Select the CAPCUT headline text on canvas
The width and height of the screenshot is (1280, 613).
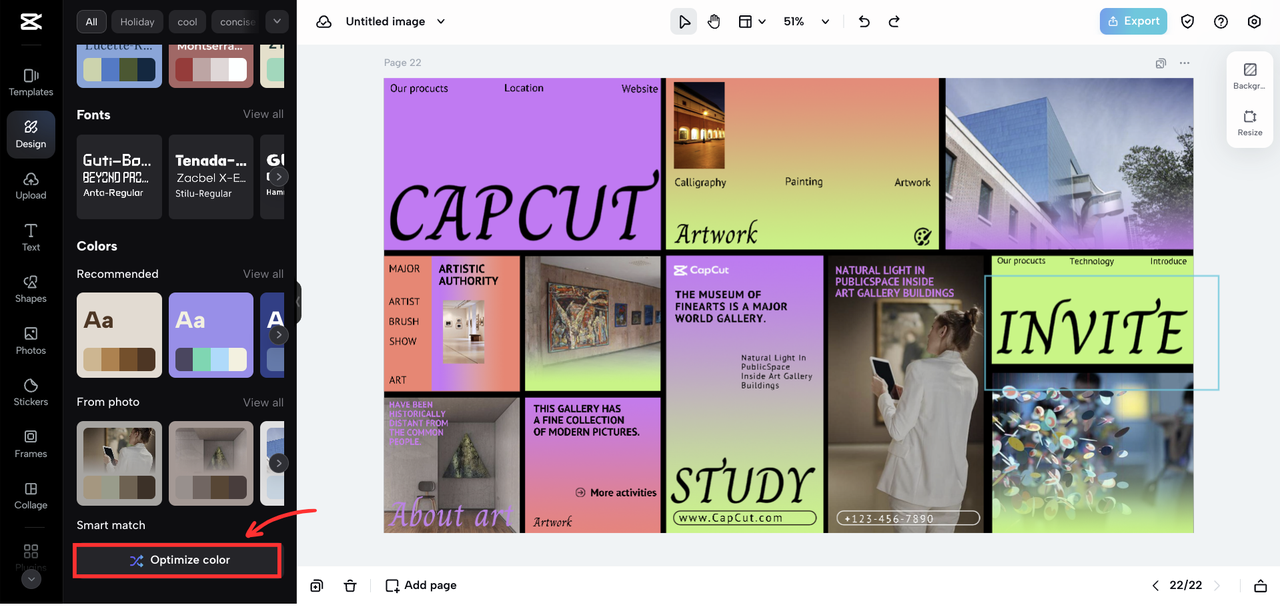pos(523,210)
